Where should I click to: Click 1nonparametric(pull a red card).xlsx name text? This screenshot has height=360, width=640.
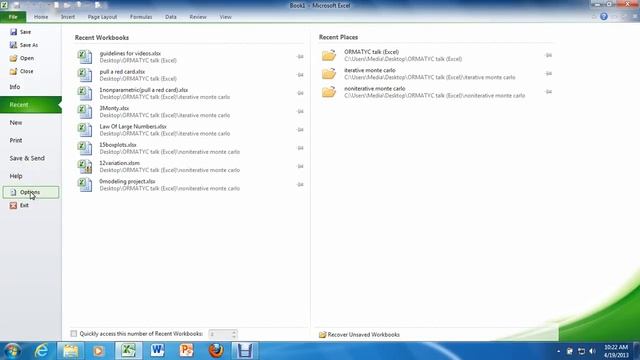pyautogui.click(x=144, y=90)
